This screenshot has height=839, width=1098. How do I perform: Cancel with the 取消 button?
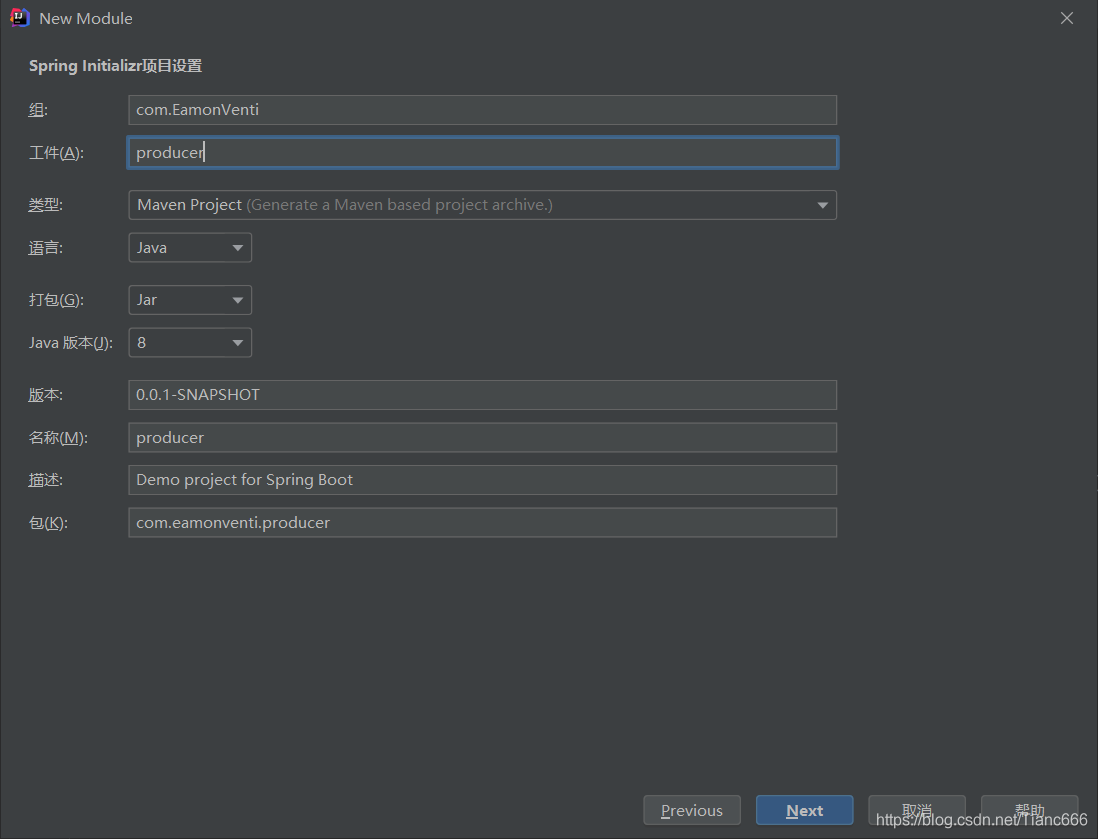(917, 810)
